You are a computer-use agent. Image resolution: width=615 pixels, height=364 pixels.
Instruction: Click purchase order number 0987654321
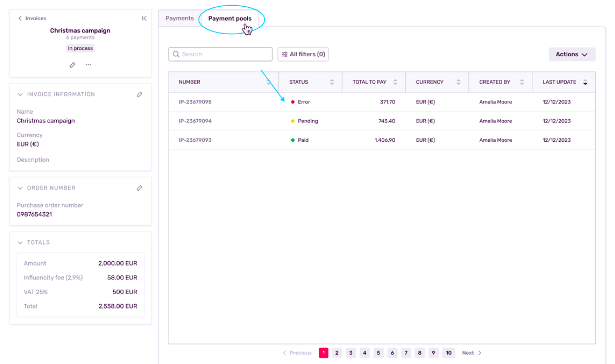(34, 215)
